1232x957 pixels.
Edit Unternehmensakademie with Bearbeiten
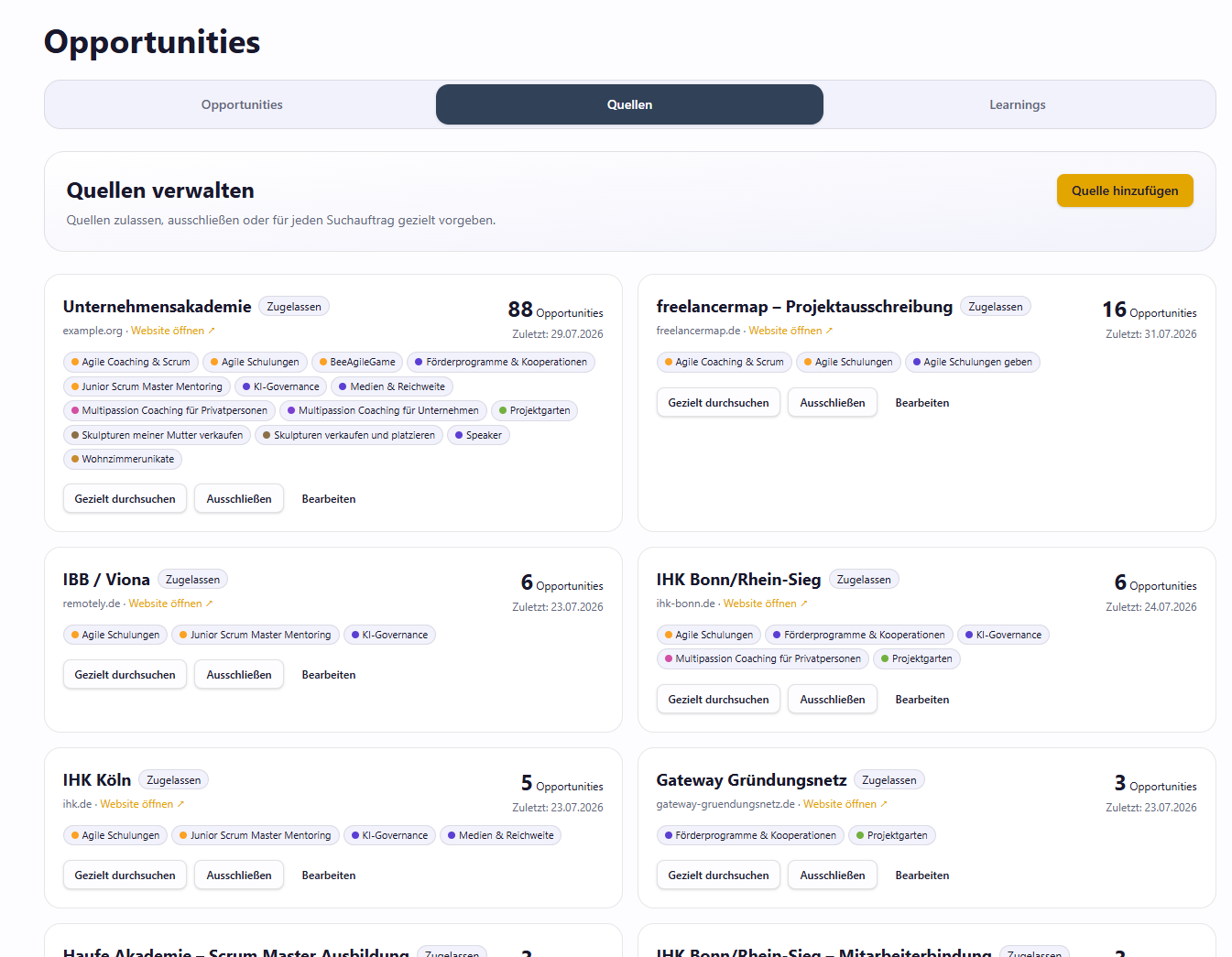pyautogui.click(x=329, y=499)
